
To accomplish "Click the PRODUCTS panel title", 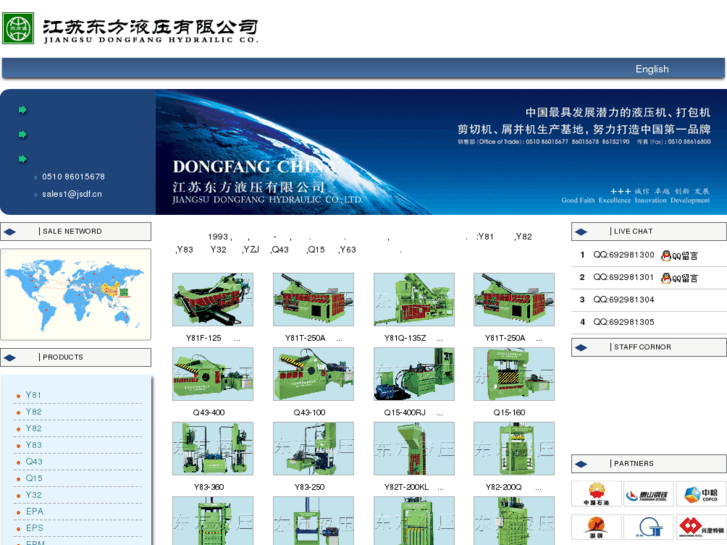I will click(63, 357).
